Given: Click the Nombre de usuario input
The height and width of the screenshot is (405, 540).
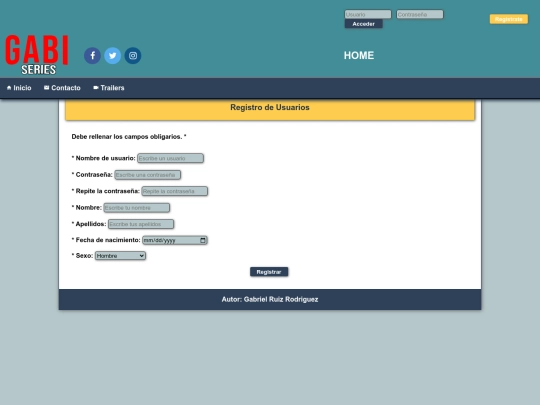Looking at the screenshot, I should 170,158.
